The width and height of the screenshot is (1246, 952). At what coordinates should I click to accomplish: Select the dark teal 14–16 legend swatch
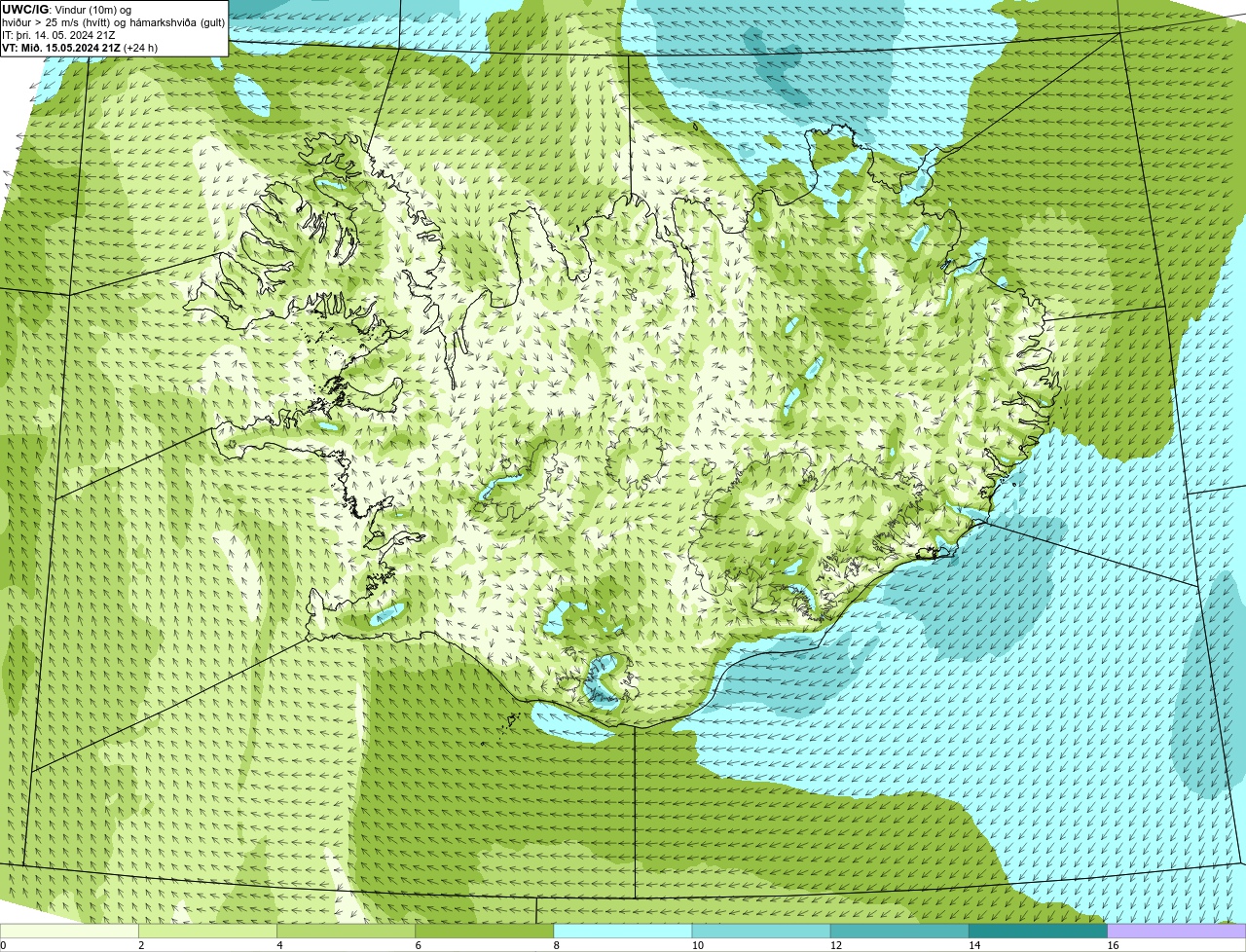coord(1038,932)
